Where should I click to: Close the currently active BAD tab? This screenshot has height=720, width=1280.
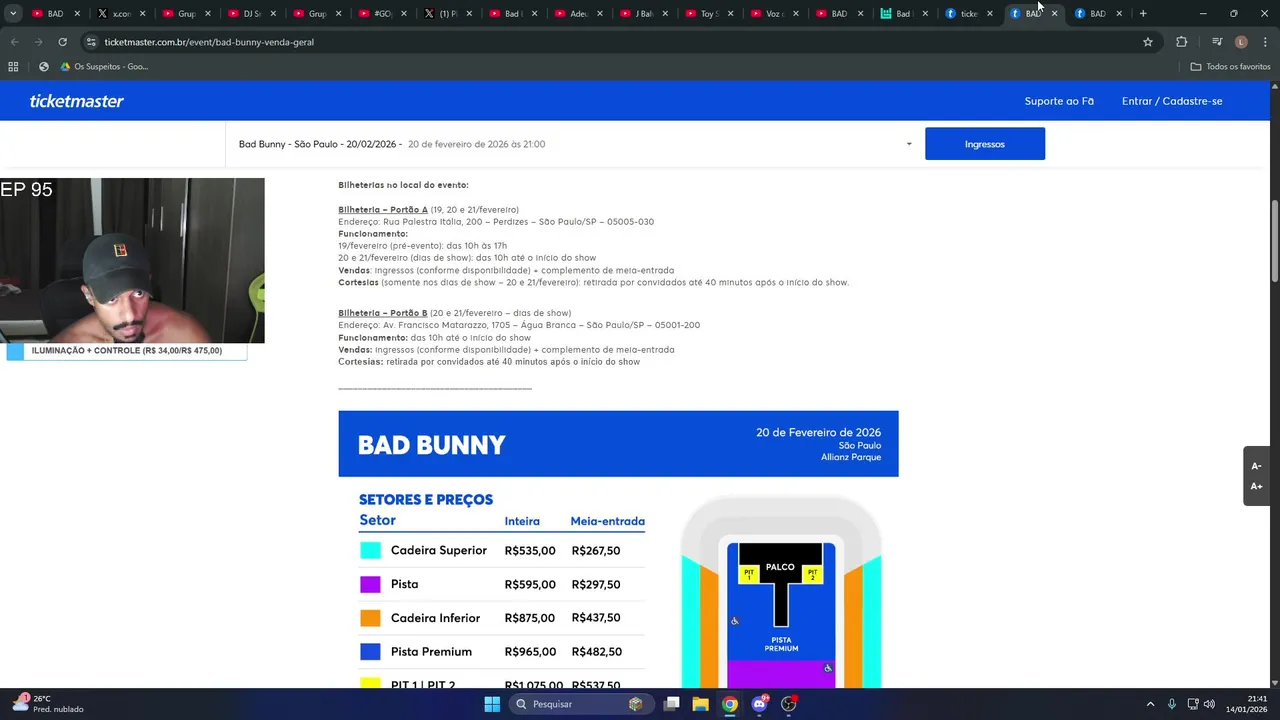coord(1054,14)
